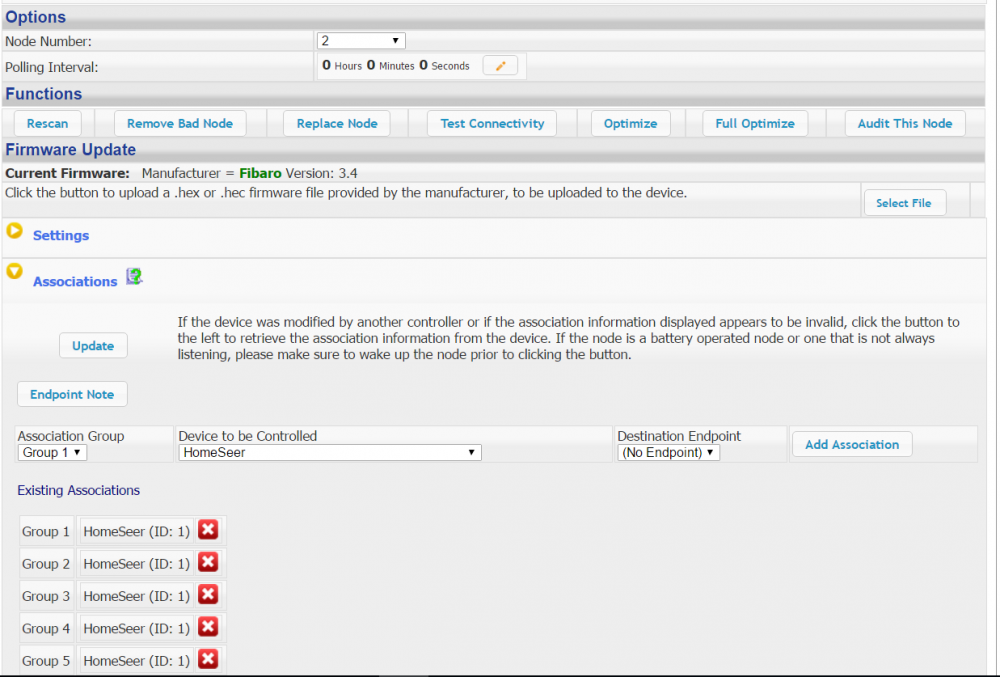Remove the Group 3 HomeSeer association
The image size is (1000, 677).
coord(208,595)
